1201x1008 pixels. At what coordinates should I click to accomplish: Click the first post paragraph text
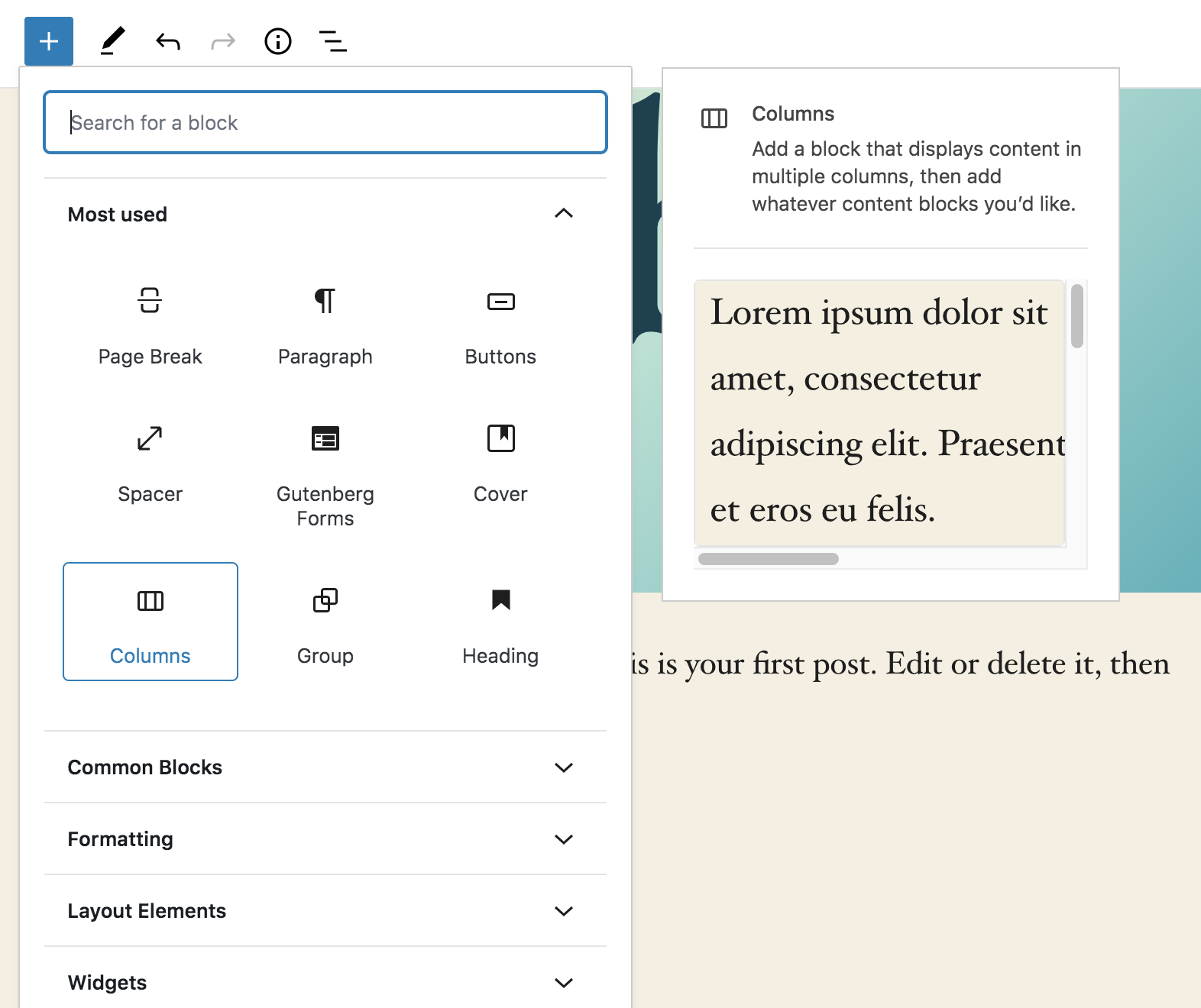[x=900, y=664]
